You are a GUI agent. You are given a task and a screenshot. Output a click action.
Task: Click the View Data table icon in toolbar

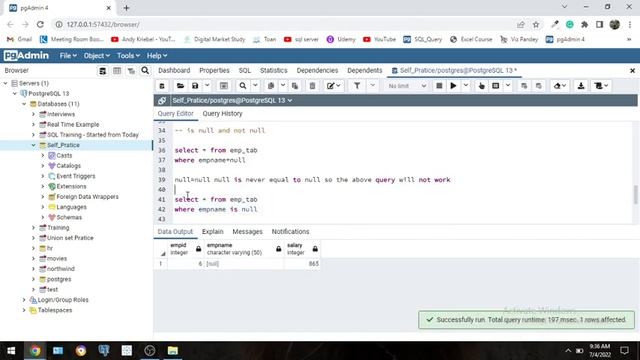point(224,86)
